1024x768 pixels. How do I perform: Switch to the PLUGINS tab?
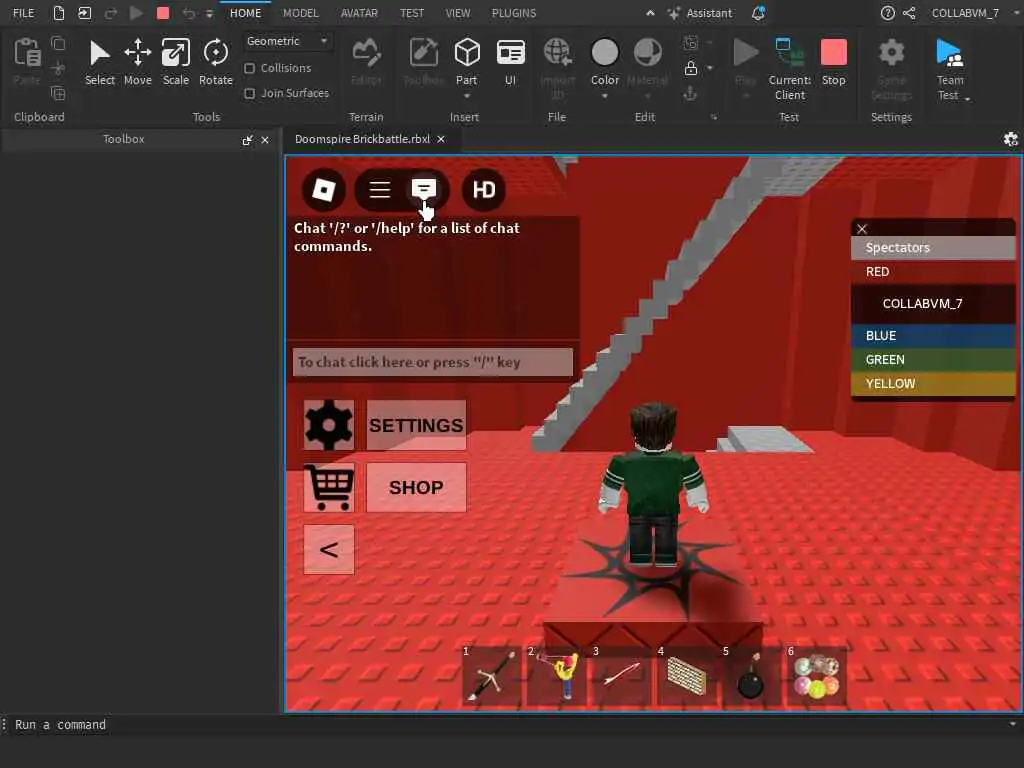pyautogui.click(x=514, y=13)
